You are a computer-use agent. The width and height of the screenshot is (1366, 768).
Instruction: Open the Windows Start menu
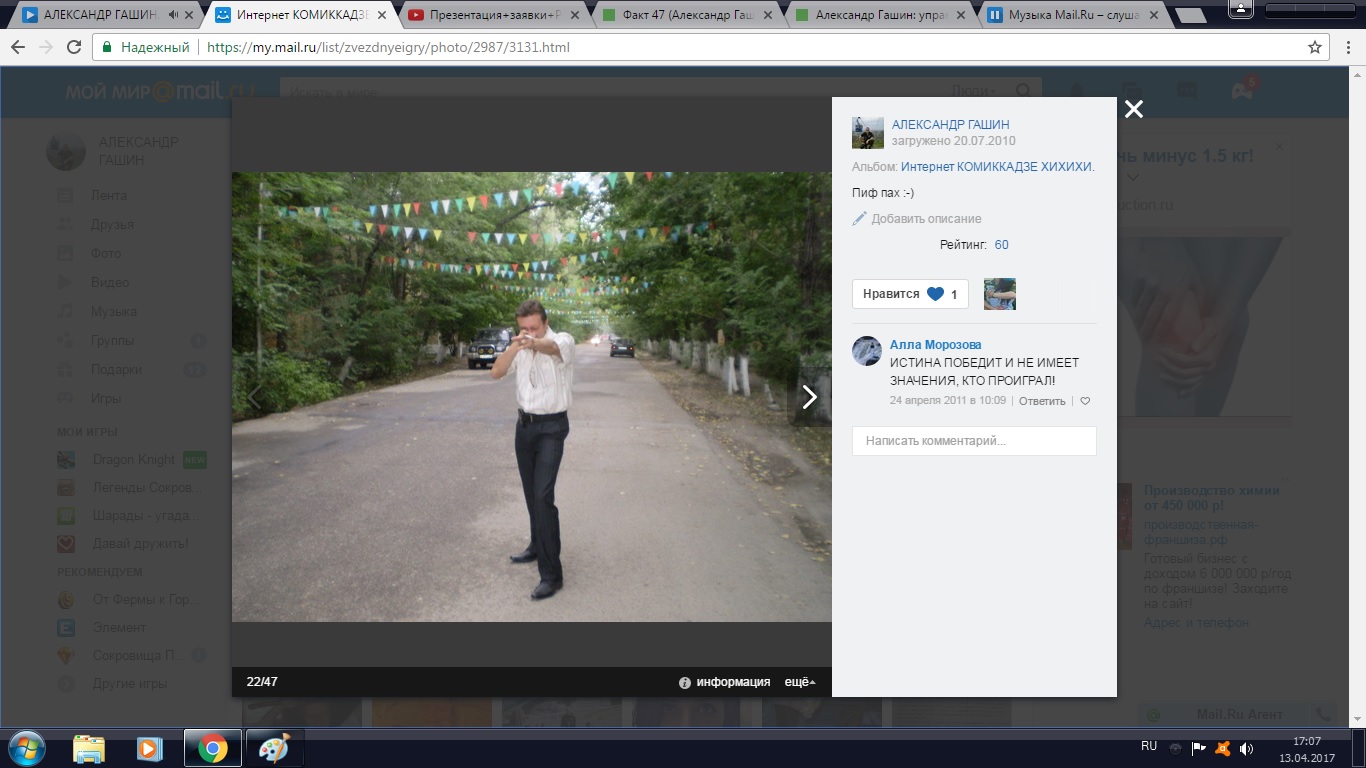pos(26,748)
